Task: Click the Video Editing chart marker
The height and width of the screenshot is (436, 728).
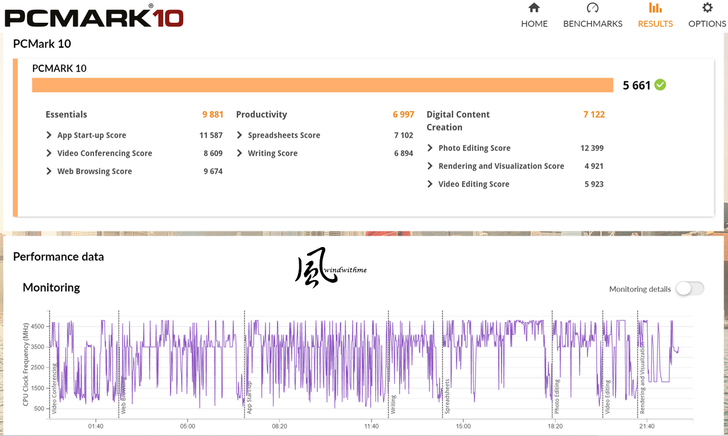Action: (607, 397)
